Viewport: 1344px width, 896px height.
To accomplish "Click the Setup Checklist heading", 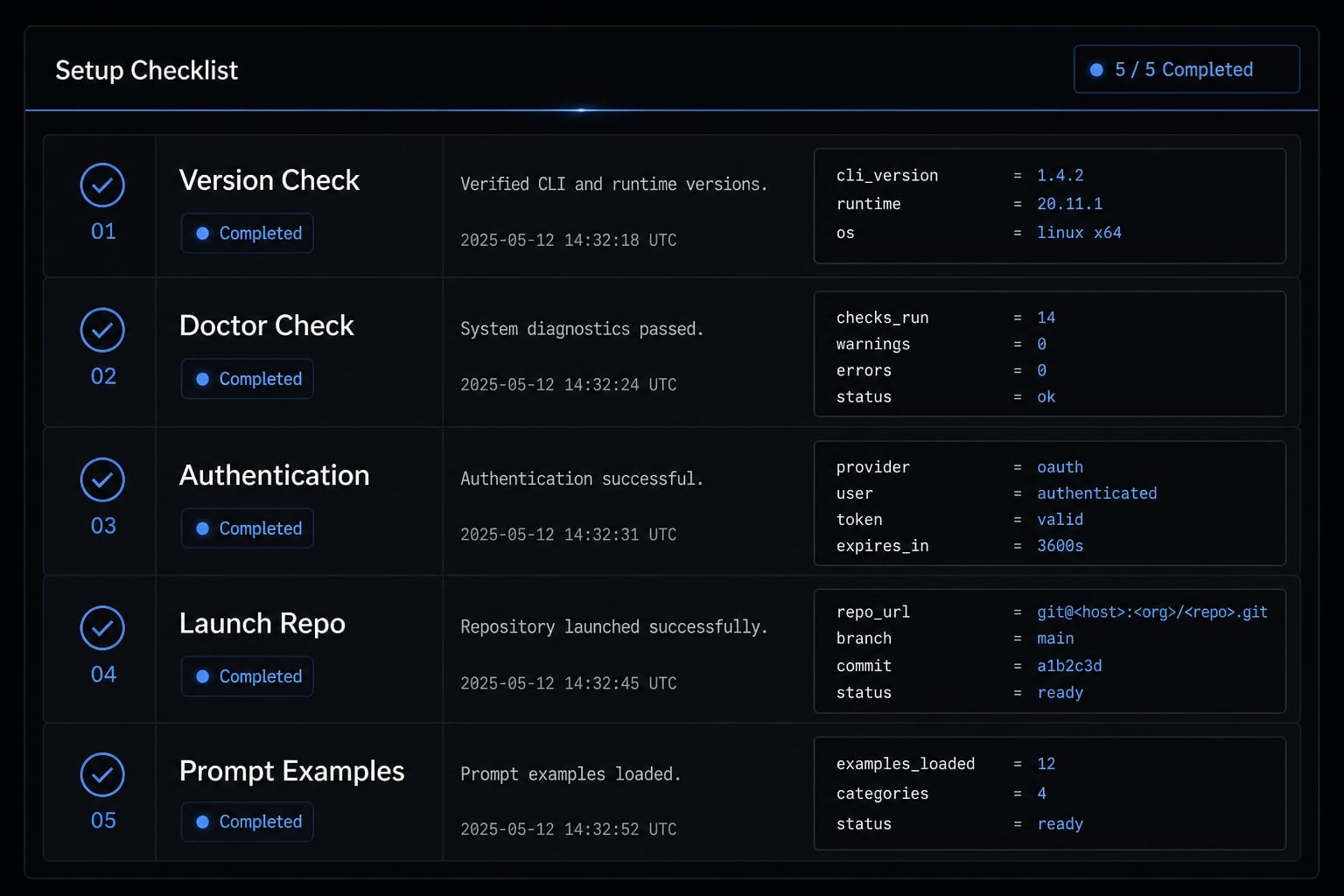I will [x=146, y=70].
